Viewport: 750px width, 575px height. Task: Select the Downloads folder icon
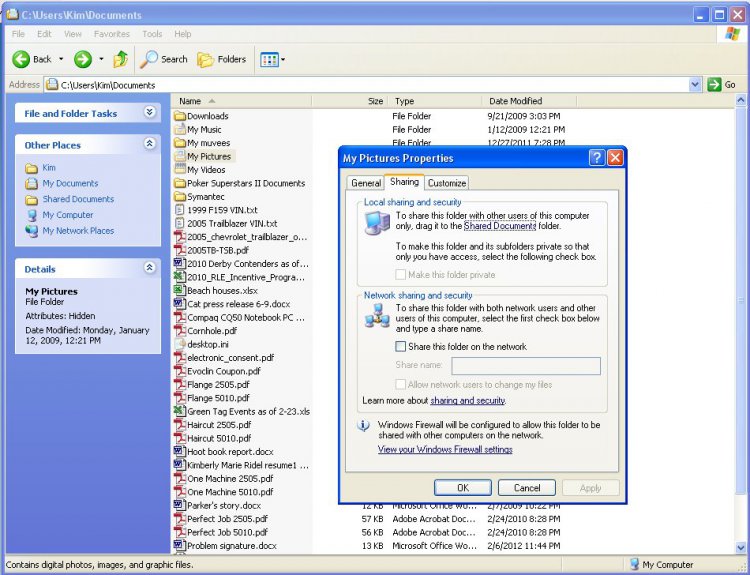tap(180, 116)
